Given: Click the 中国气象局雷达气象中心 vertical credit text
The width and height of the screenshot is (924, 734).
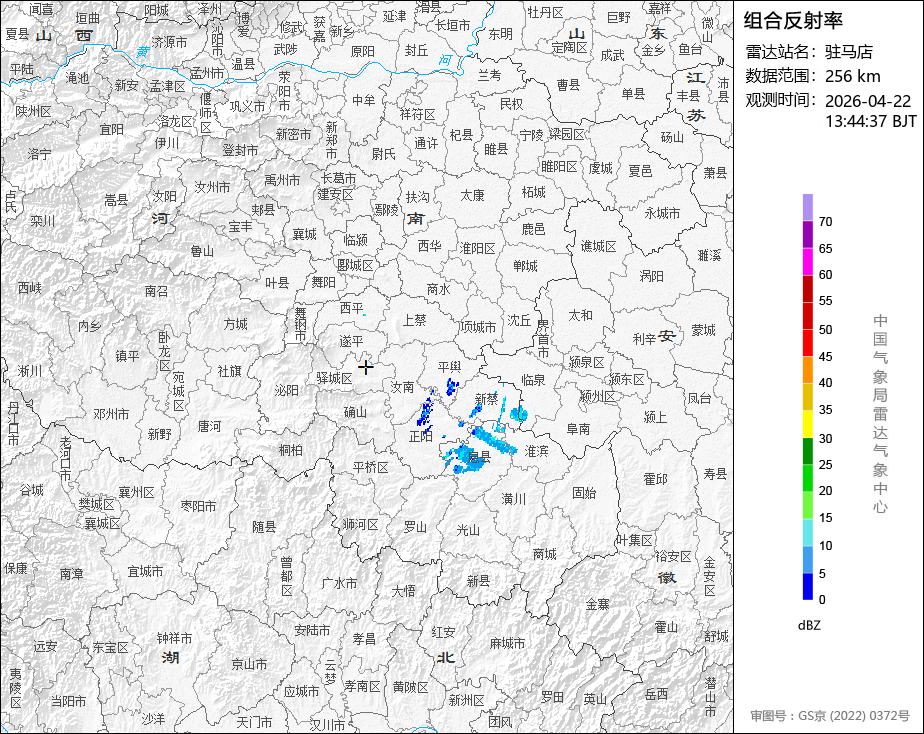Looking at the screenshot, I should tap(880, 414).
